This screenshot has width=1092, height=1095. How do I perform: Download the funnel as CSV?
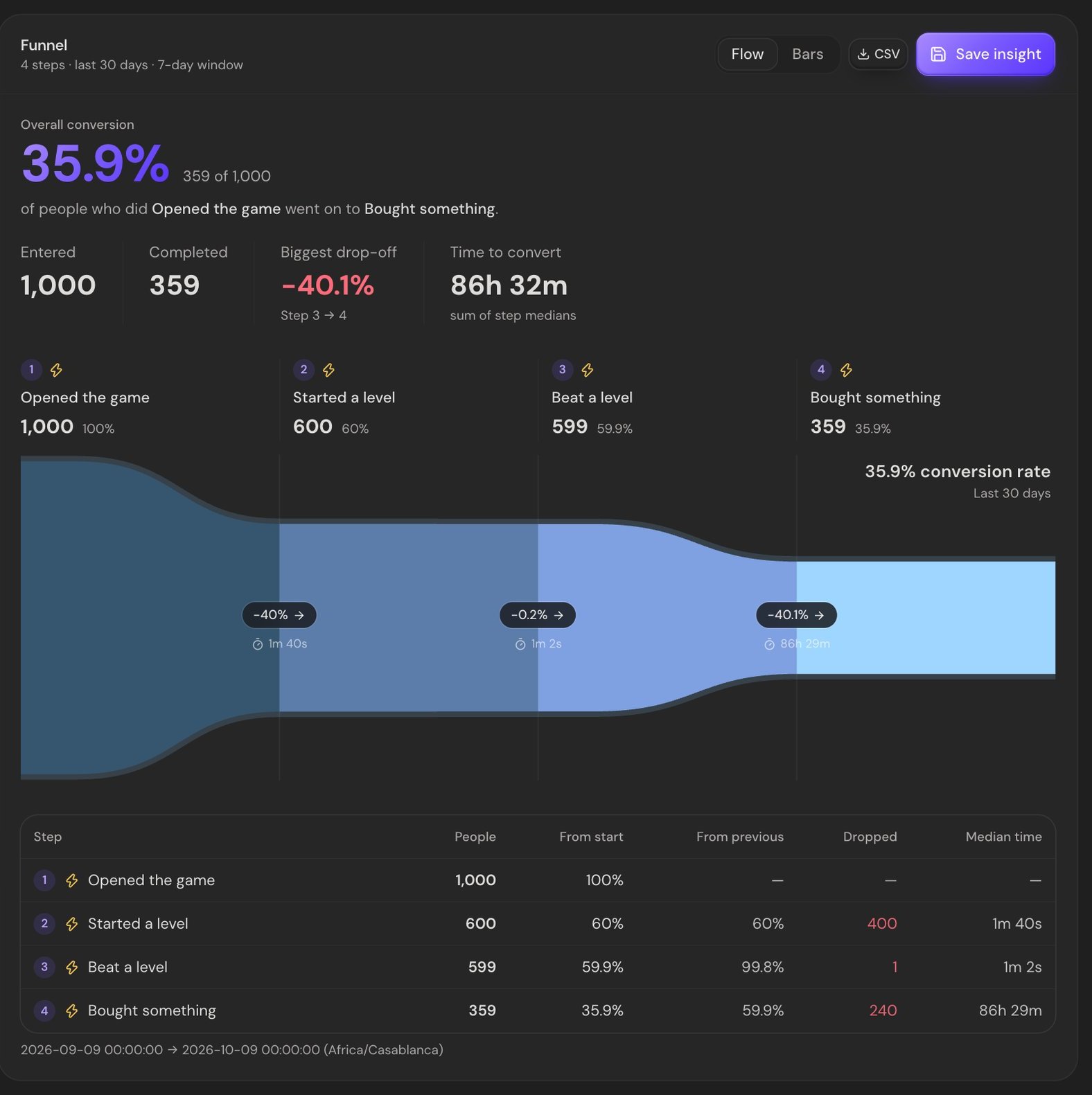click(x=878, y=54)
